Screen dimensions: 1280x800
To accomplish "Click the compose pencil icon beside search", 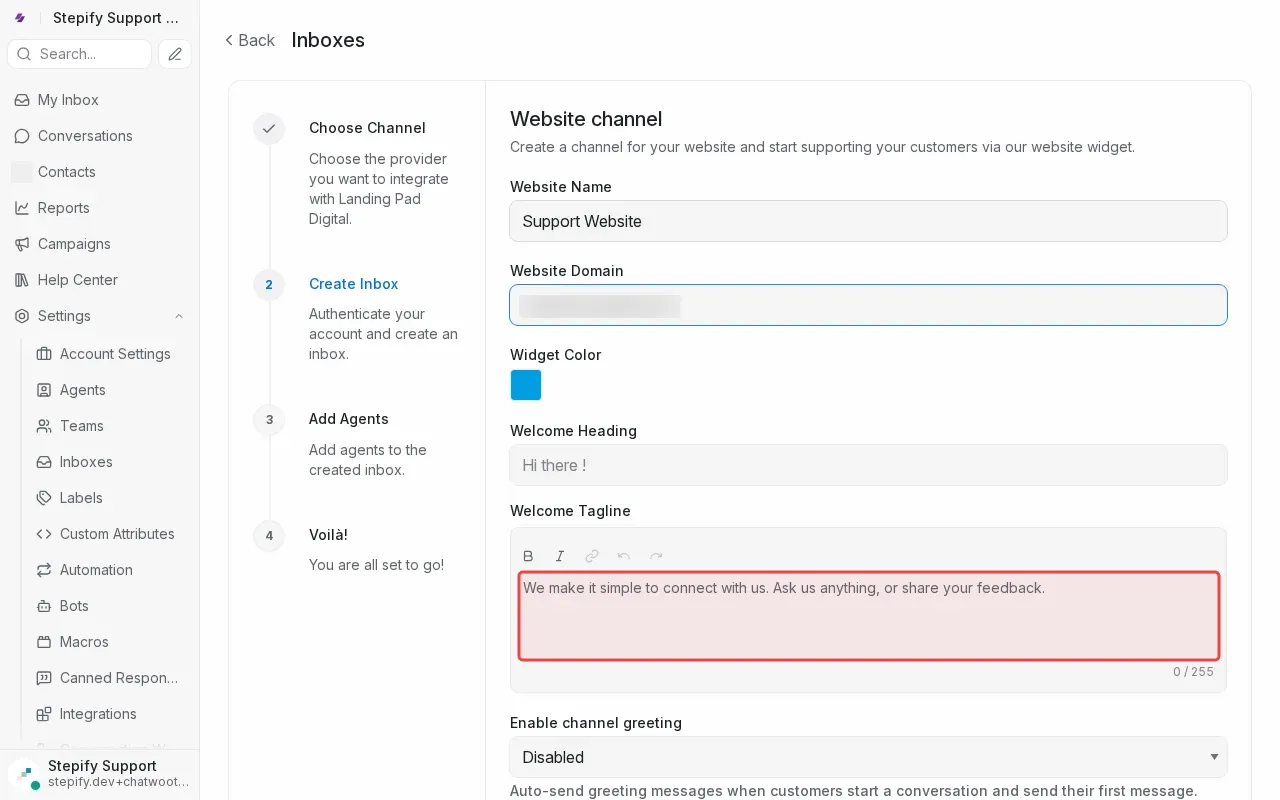I will point(175,54).
